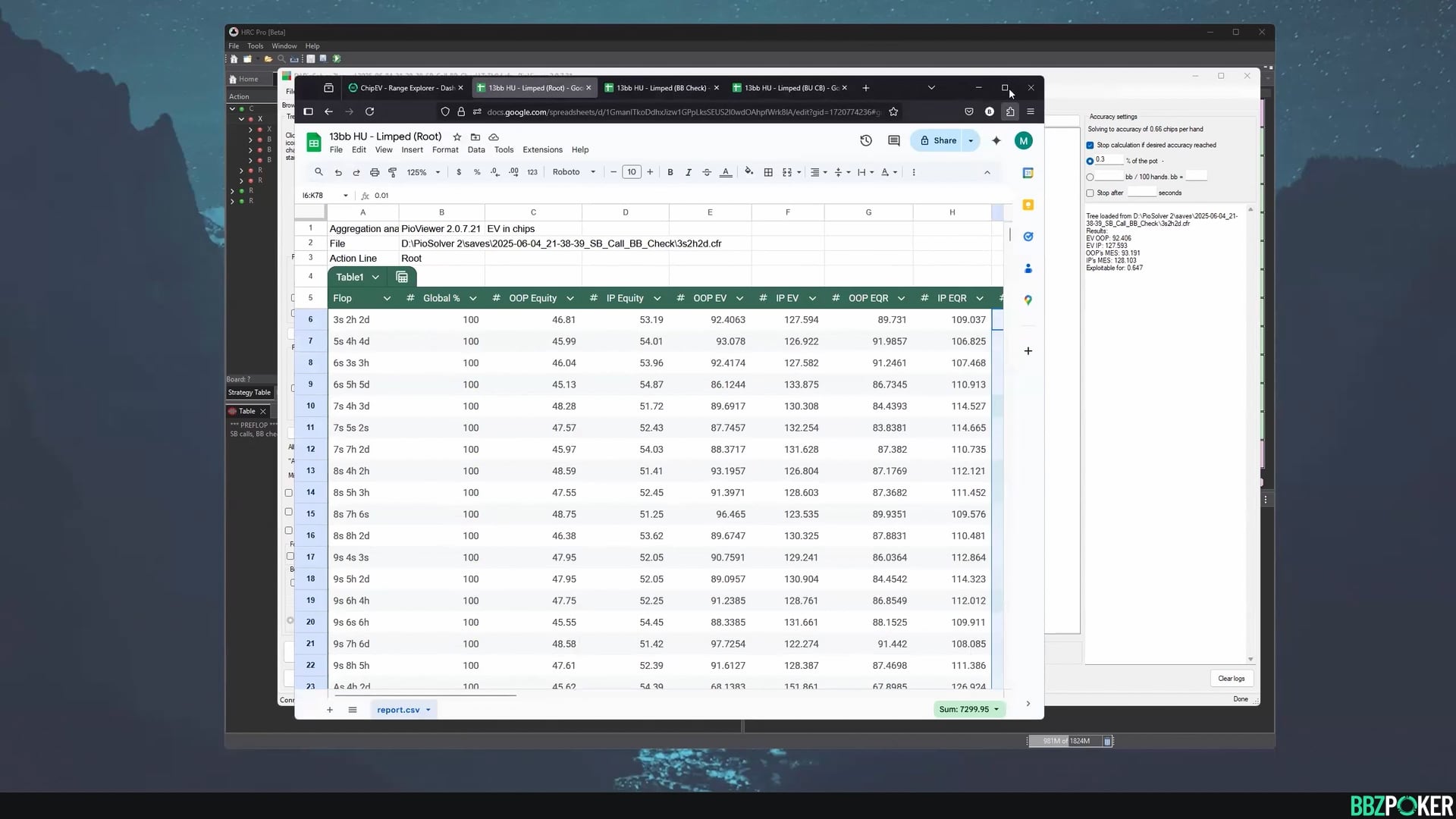Image resolution: width=1456 pixels, height=819 pixels.
Task: Open the OOP Equity column filter dropdown
Action: pyautogui.click(x=570, y=298)
